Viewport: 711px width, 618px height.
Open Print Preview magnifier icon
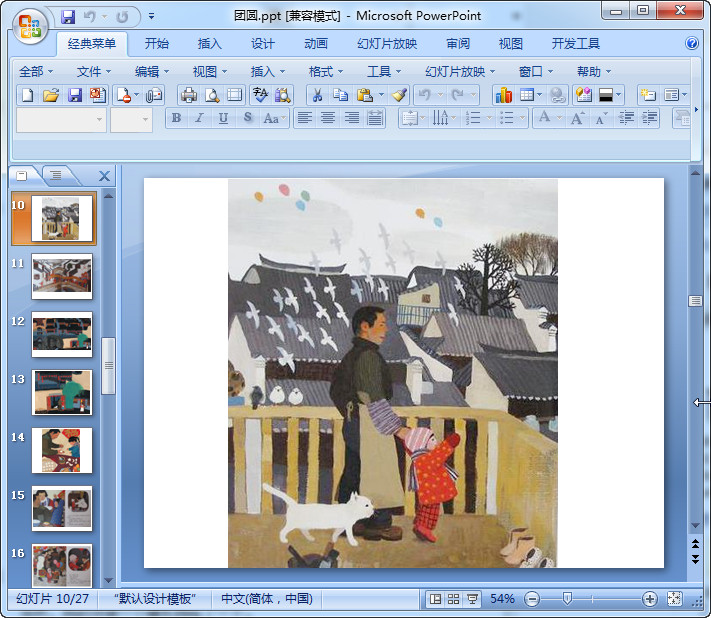[212, 95]
